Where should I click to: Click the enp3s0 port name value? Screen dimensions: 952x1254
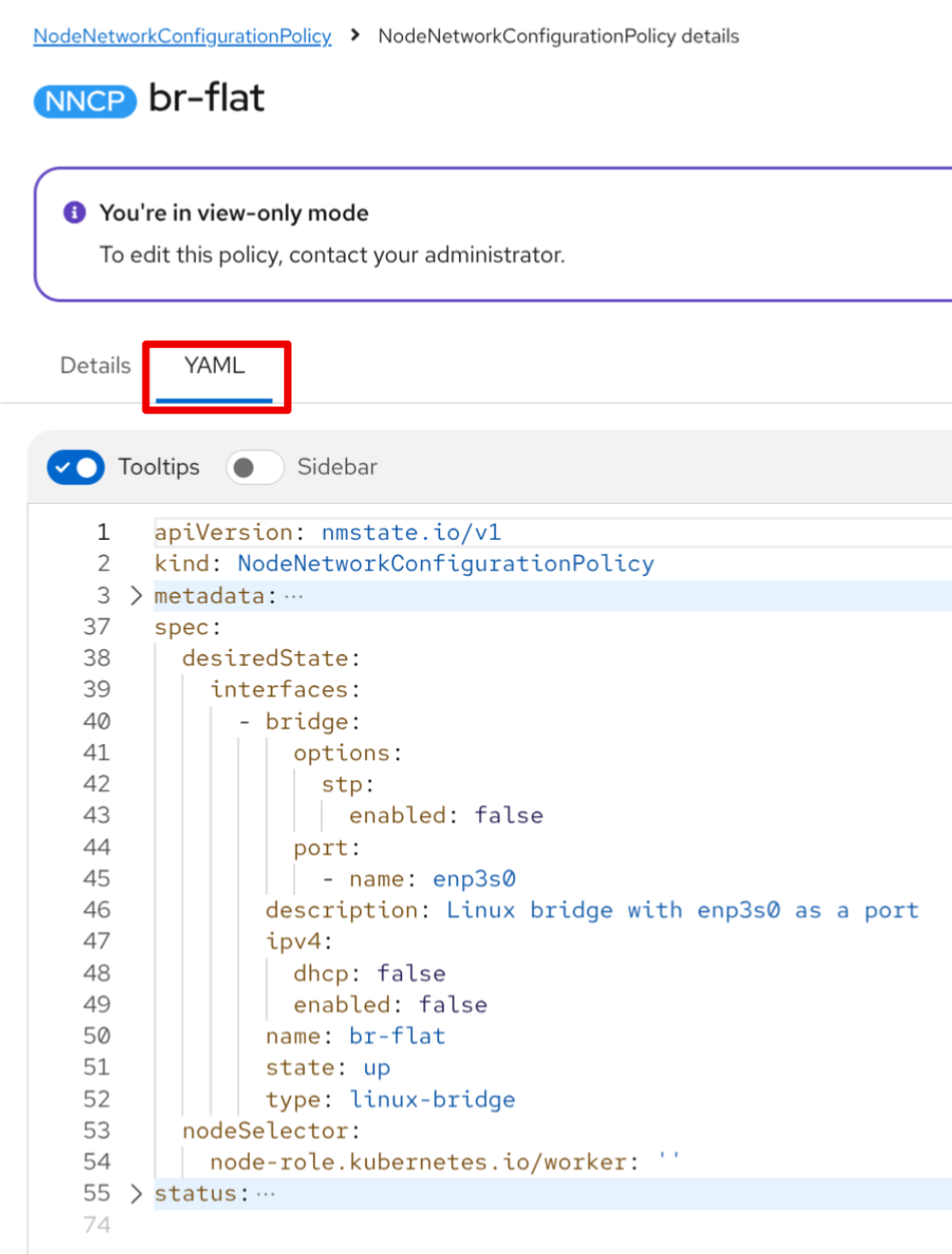pos(474,879)
